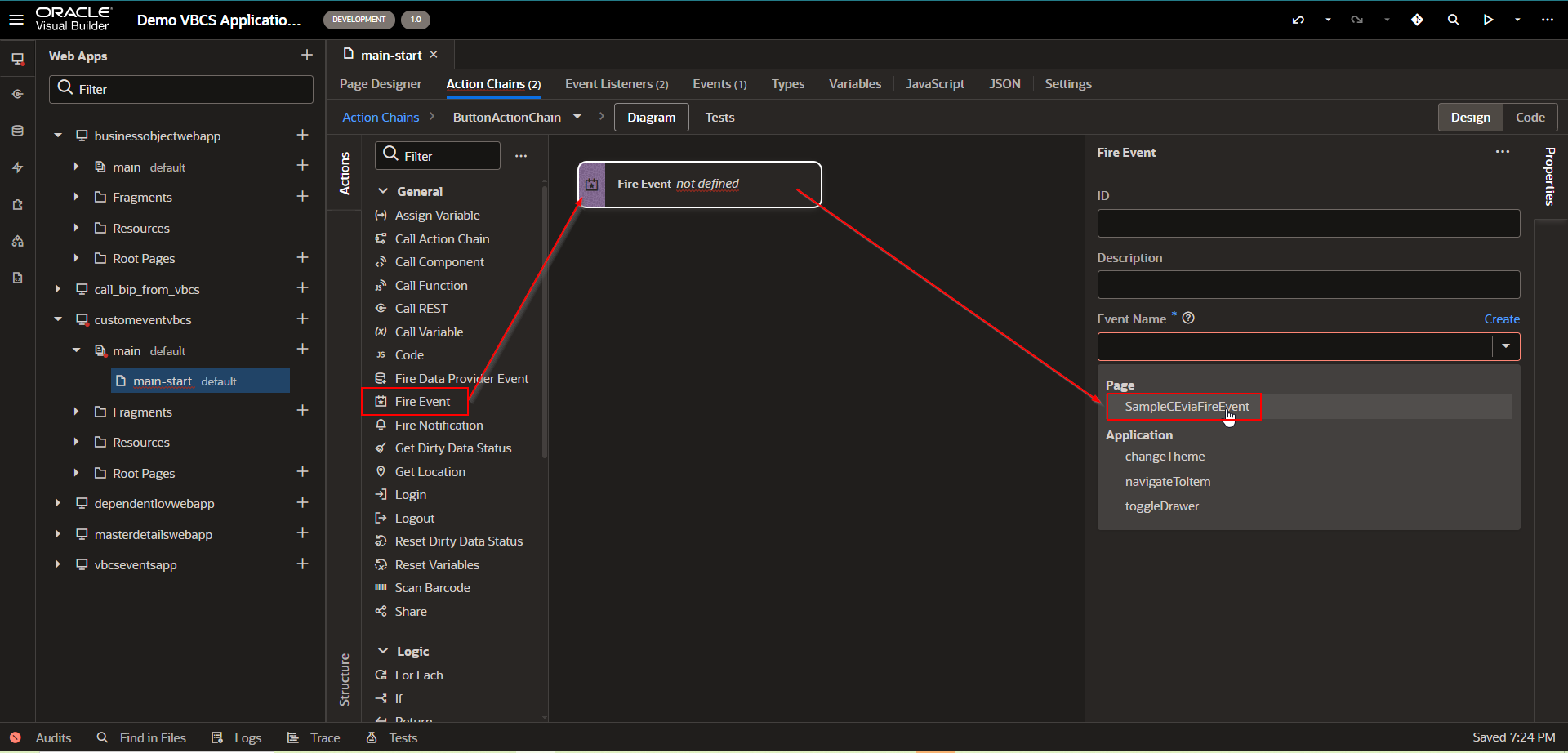Screen dimensions: 1568x753
Task: Collapse businessobjectwebapp tree node
Action: click(57, 136)
